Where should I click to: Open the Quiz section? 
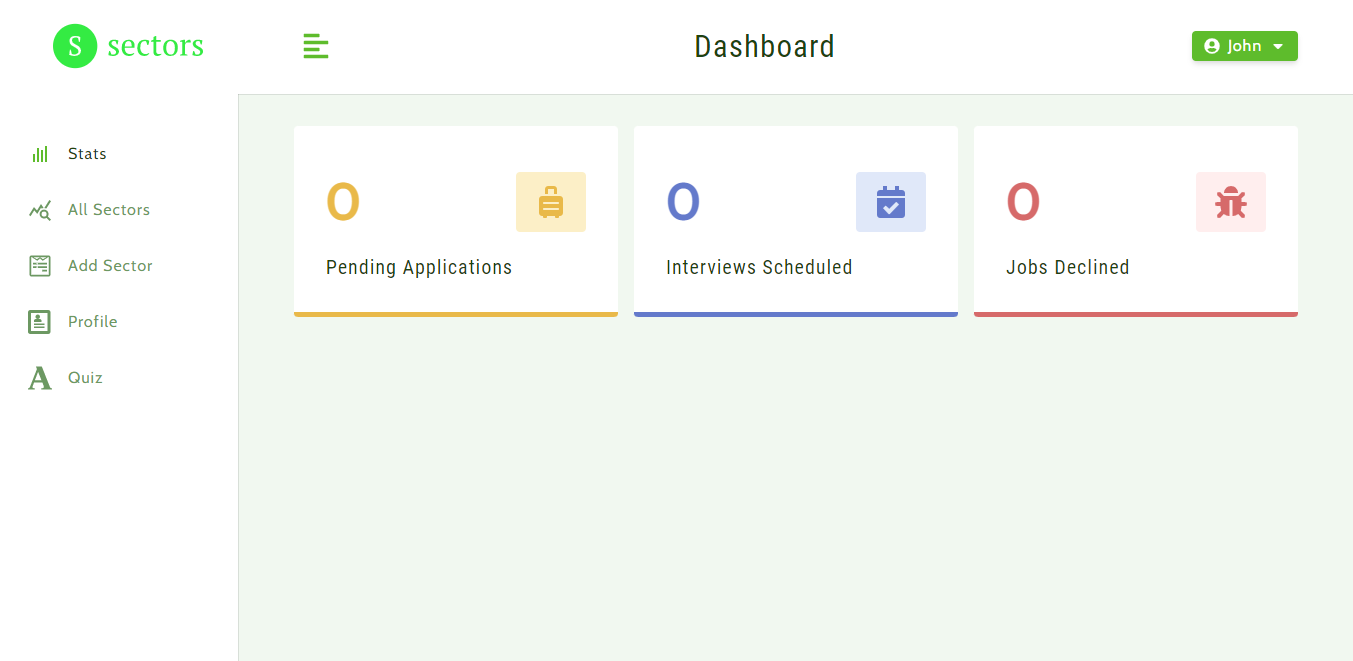click(x=85, y=377)
